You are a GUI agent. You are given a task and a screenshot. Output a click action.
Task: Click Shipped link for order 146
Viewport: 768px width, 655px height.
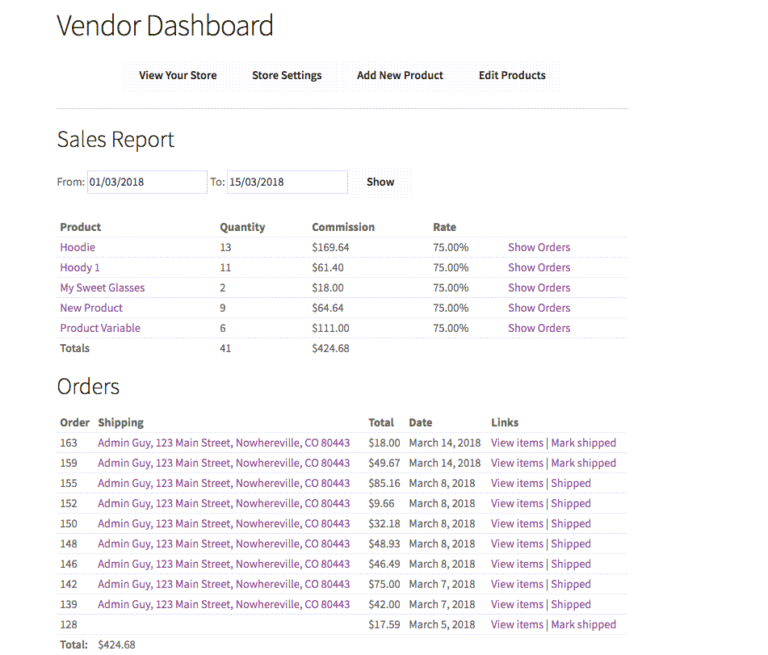571,564
